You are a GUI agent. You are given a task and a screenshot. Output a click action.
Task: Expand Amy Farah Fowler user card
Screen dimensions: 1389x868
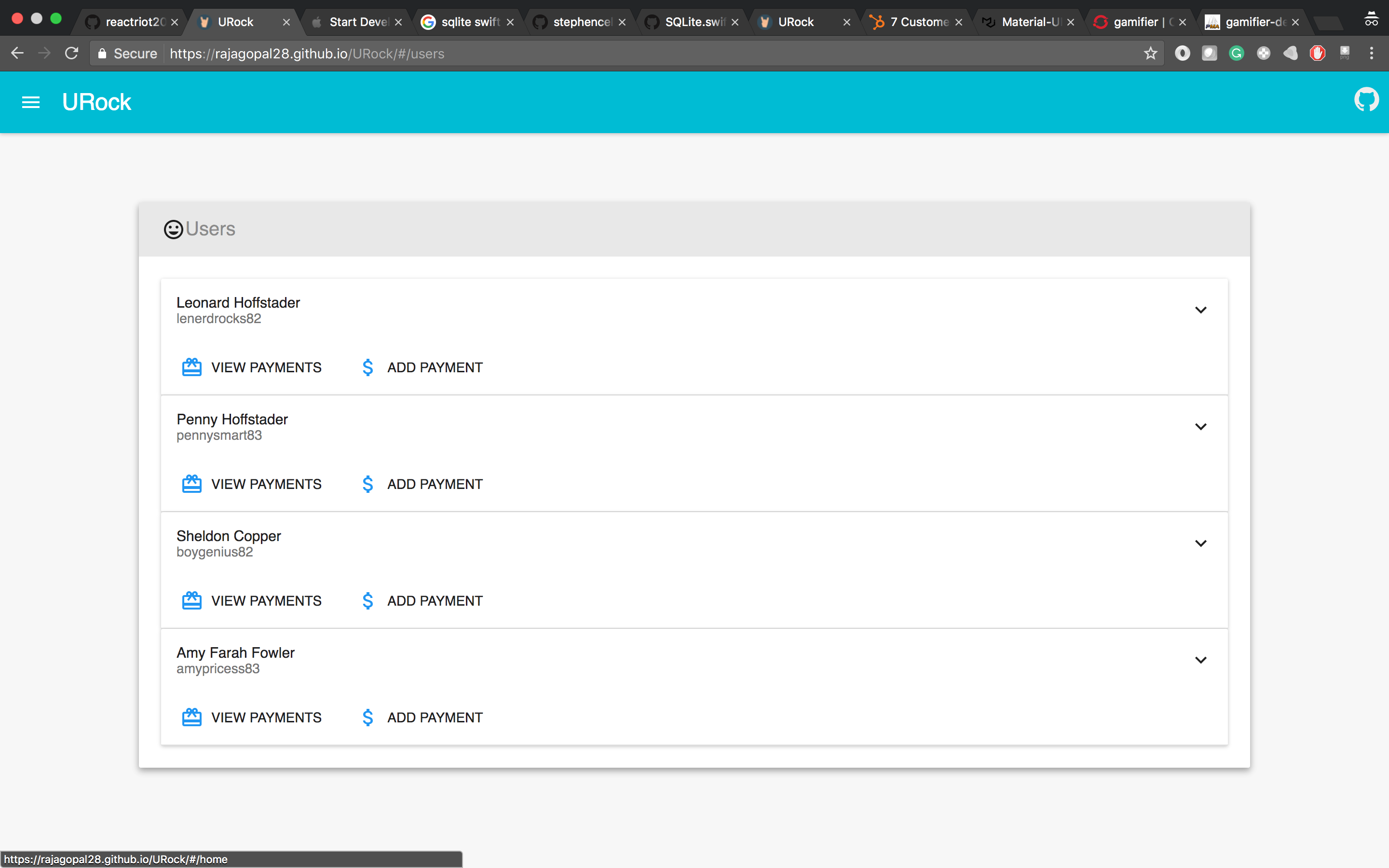tap(1200, 660)
